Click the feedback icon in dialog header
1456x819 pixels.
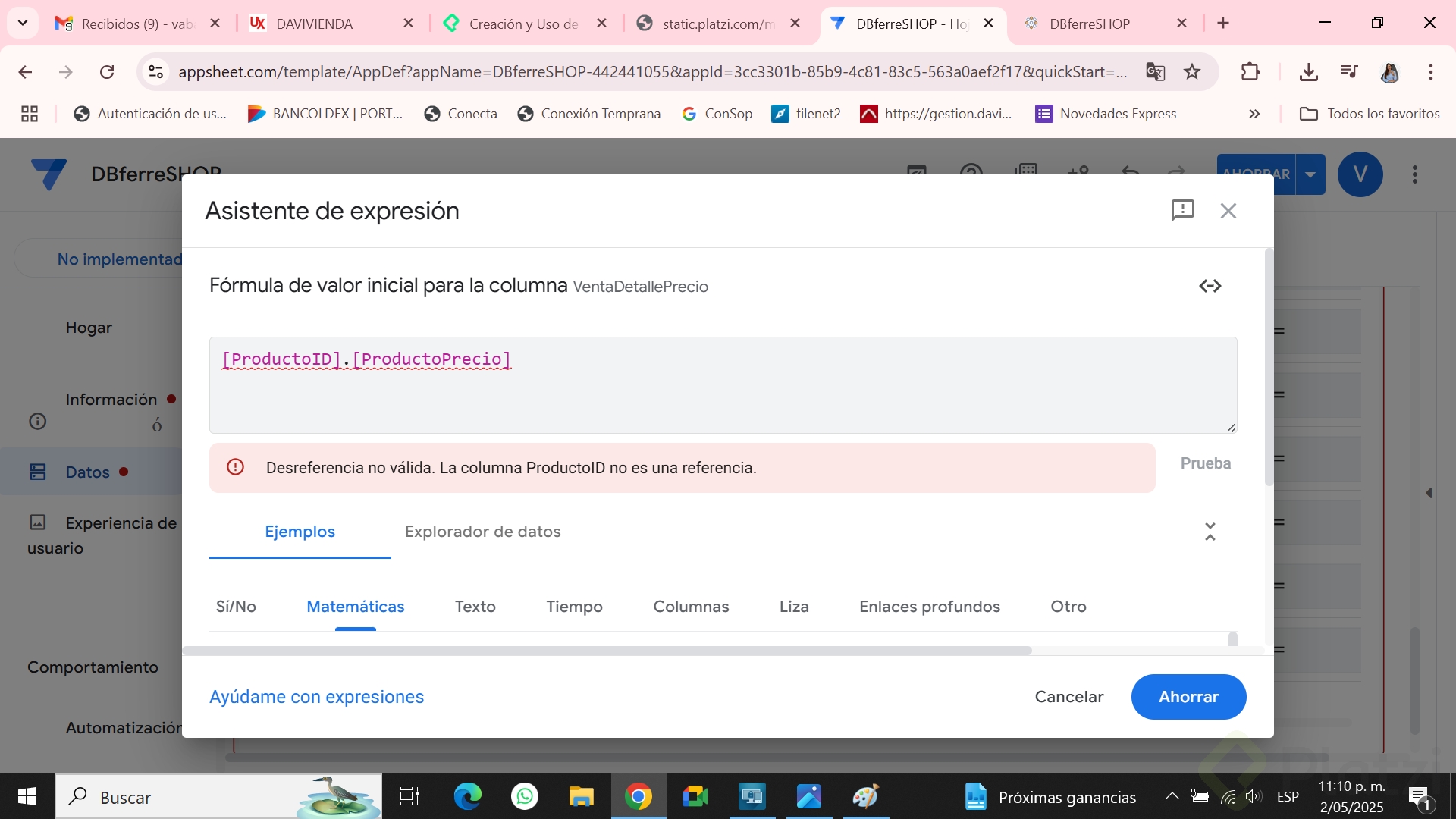tap(1182, 210)
